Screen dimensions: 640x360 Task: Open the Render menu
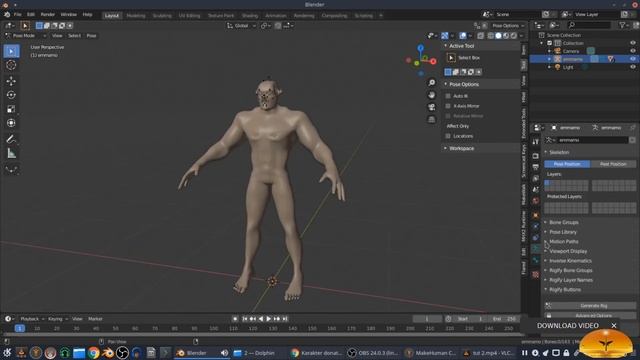[x=48, y=15]
